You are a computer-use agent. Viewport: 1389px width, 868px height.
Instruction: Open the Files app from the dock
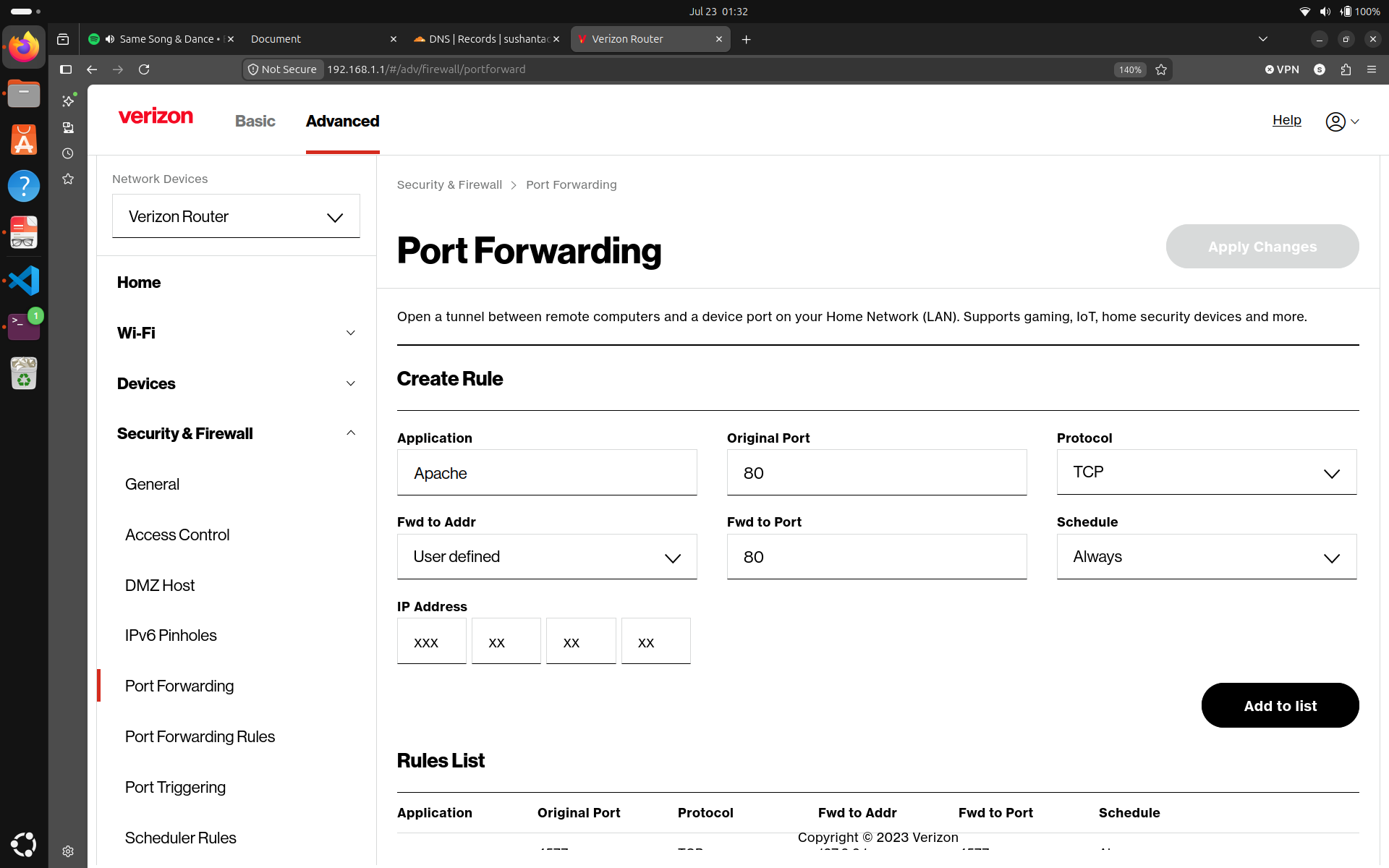(x=24, y=94)
